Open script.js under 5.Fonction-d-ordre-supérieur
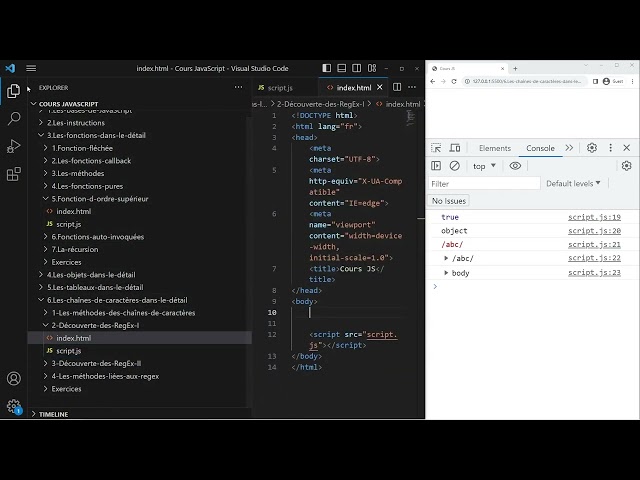This screenshot has width=640, height=480. pyautogui.click(x=69, y=224)
